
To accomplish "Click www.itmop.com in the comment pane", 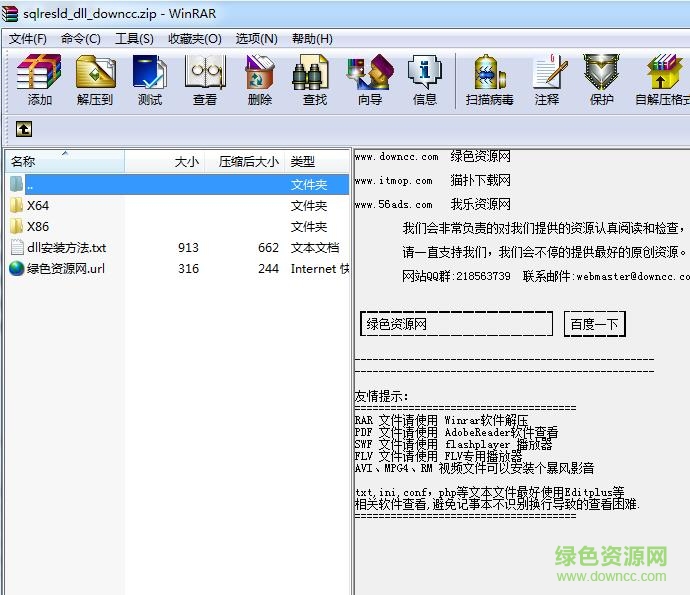I will 393,180.
